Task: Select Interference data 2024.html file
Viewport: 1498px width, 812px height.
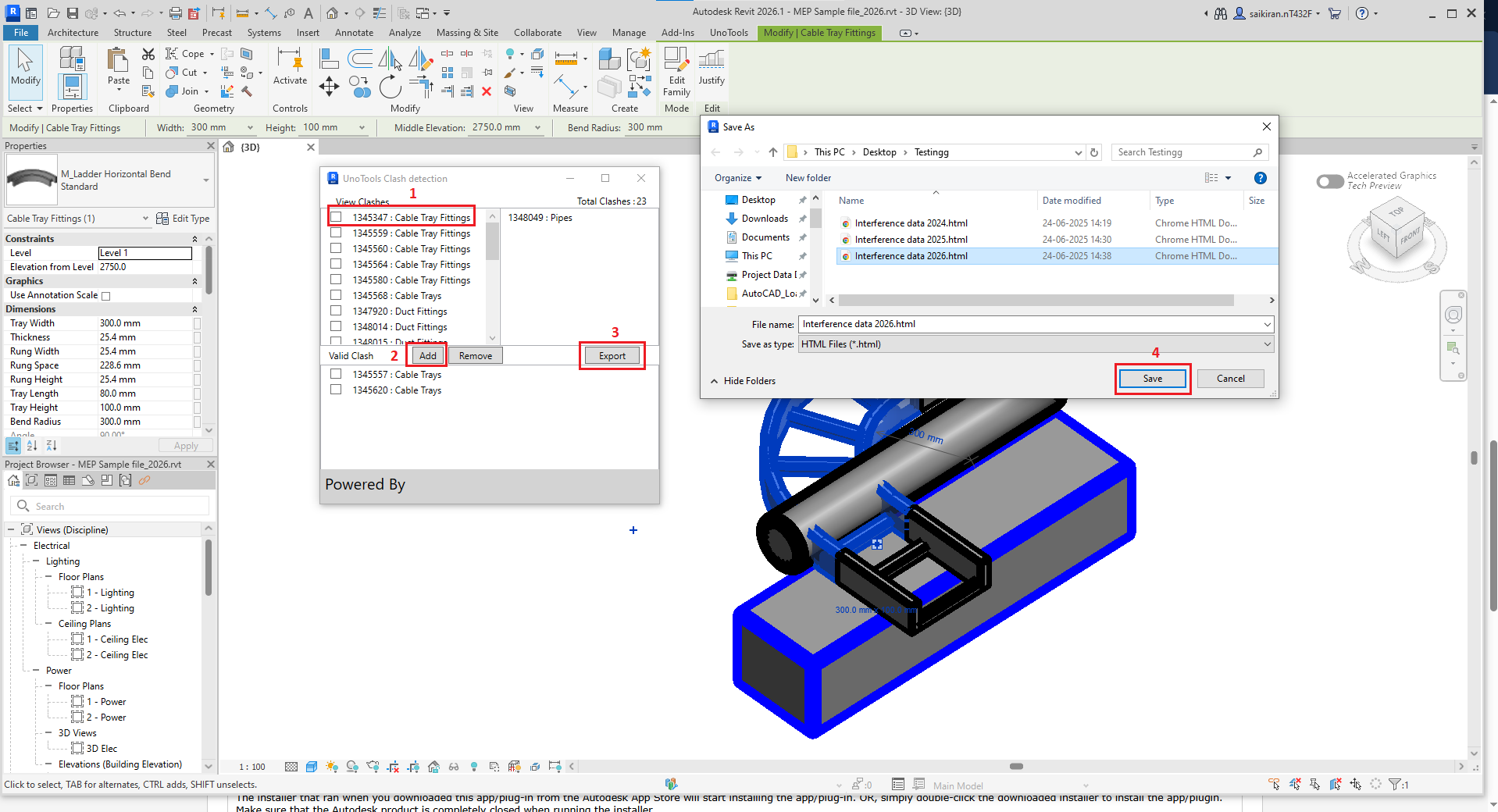Action: (x=911, y=223)
